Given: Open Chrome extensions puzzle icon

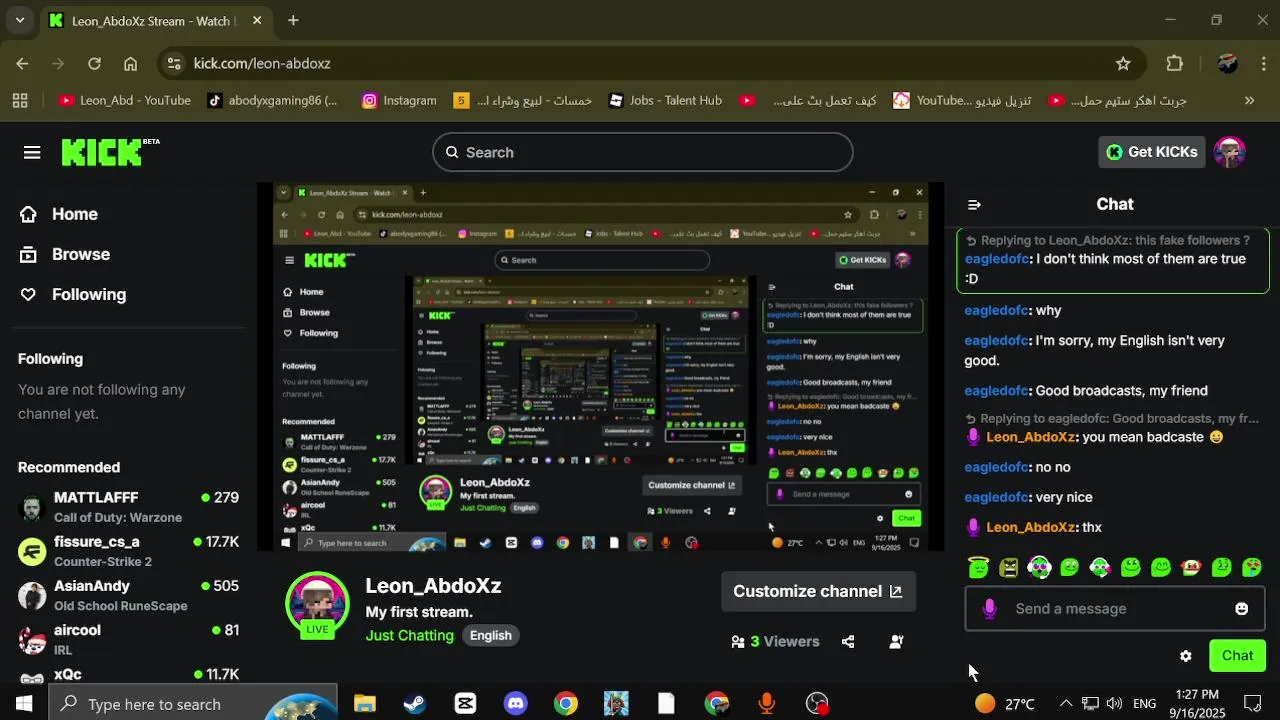Looking at the screenshot, I should pyautogui.click(x=1175, y=63).
